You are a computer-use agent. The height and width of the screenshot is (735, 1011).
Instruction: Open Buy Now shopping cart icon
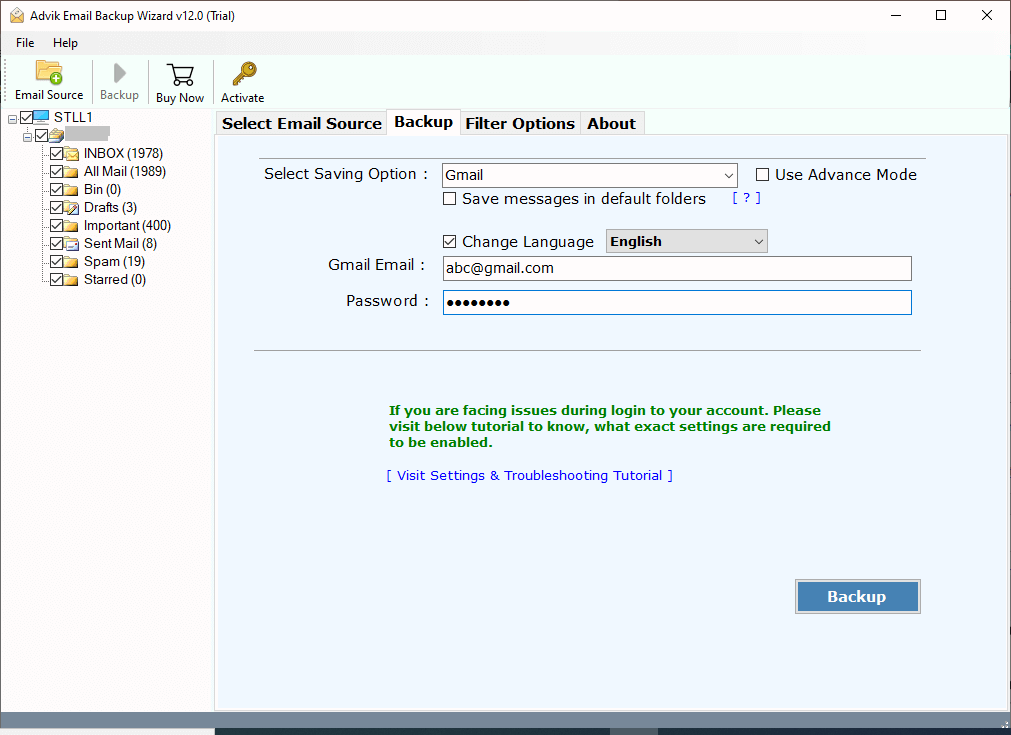pos(180,75)
